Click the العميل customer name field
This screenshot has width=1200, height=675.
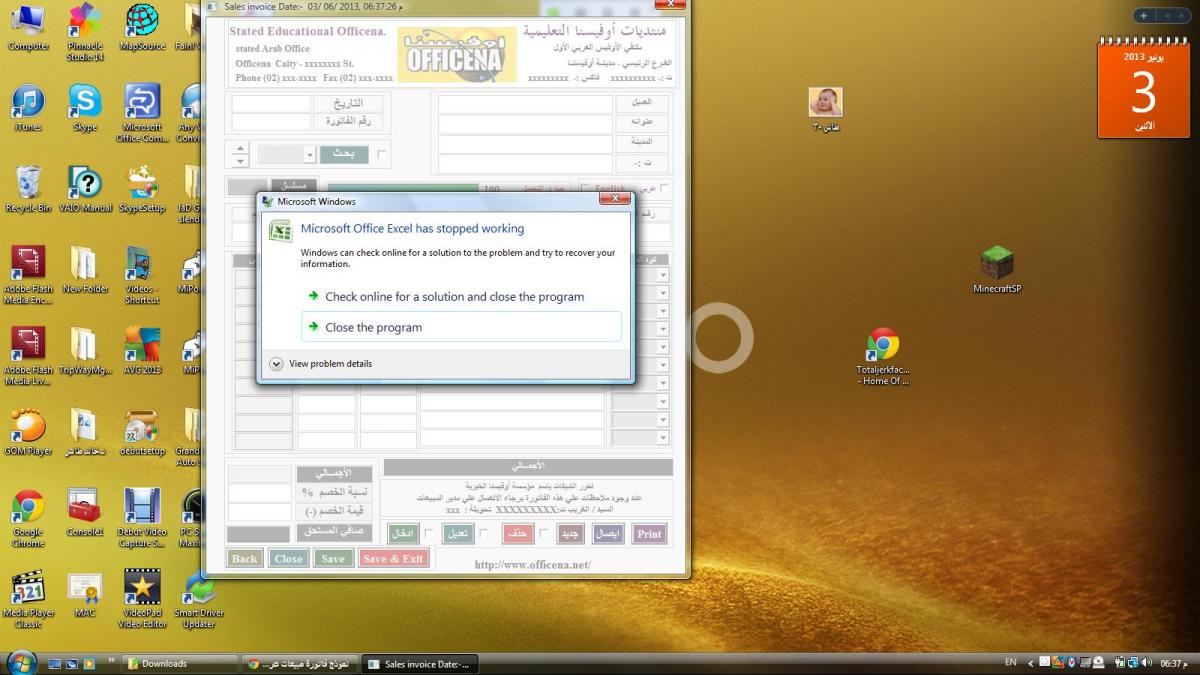[x=525, y=104]
